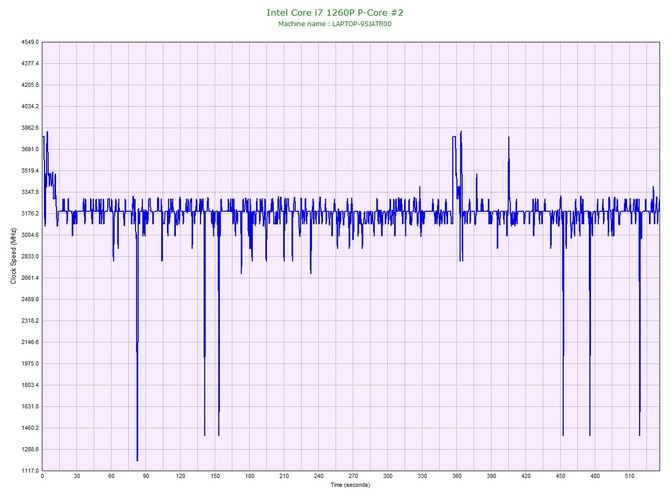Pick the "360" tick on the time axis
The height and width of the screenshot is (502, 670).
coord(457,476)
